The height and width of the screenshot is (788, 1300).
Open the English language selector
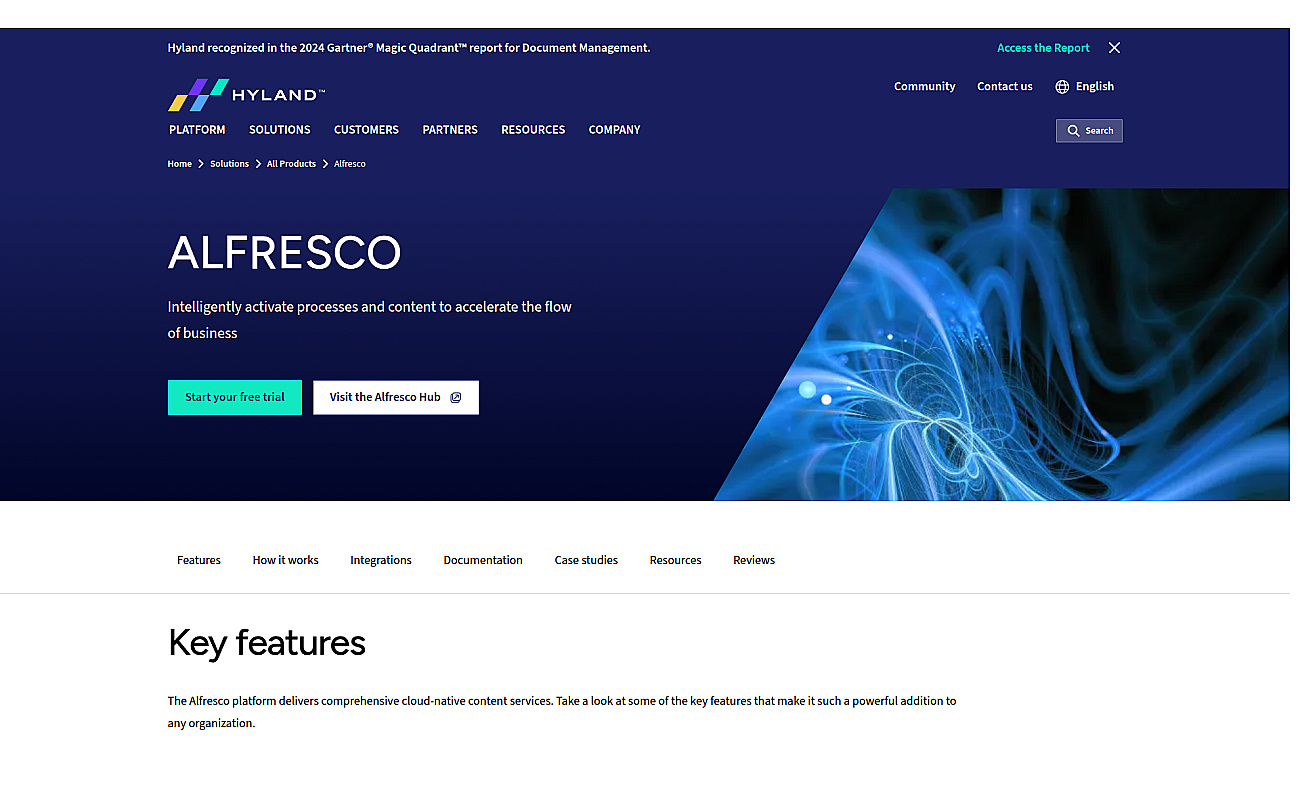pos(1085,87)
